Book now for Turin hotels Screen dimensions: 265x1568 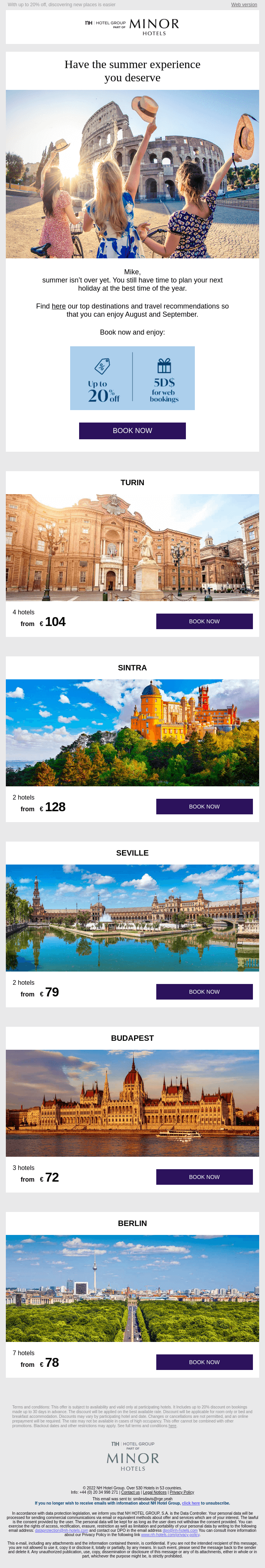click(x=204, y=621)
